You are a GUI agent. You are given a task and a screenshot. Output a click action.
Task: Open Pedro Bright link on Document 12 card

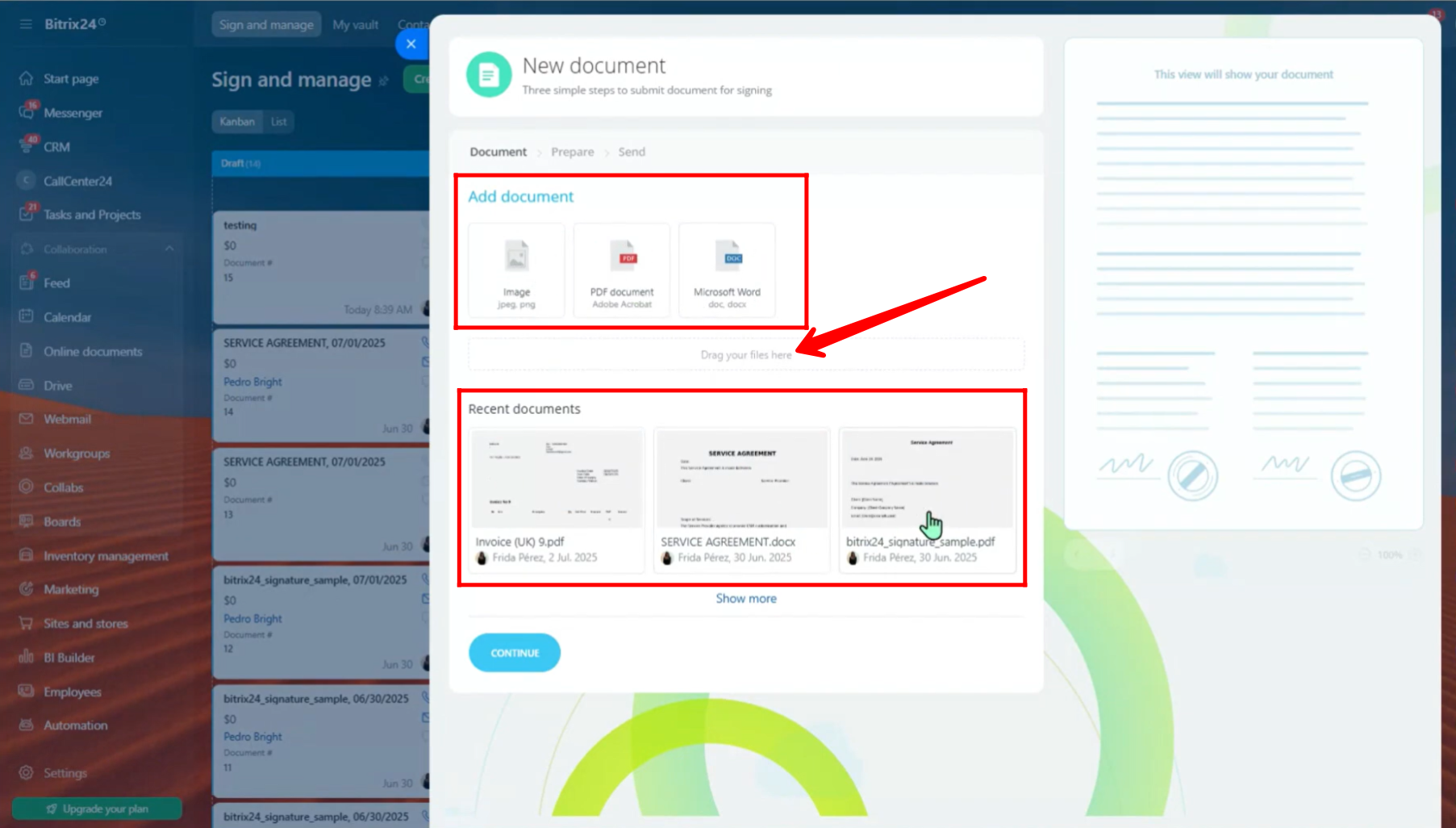252,618
